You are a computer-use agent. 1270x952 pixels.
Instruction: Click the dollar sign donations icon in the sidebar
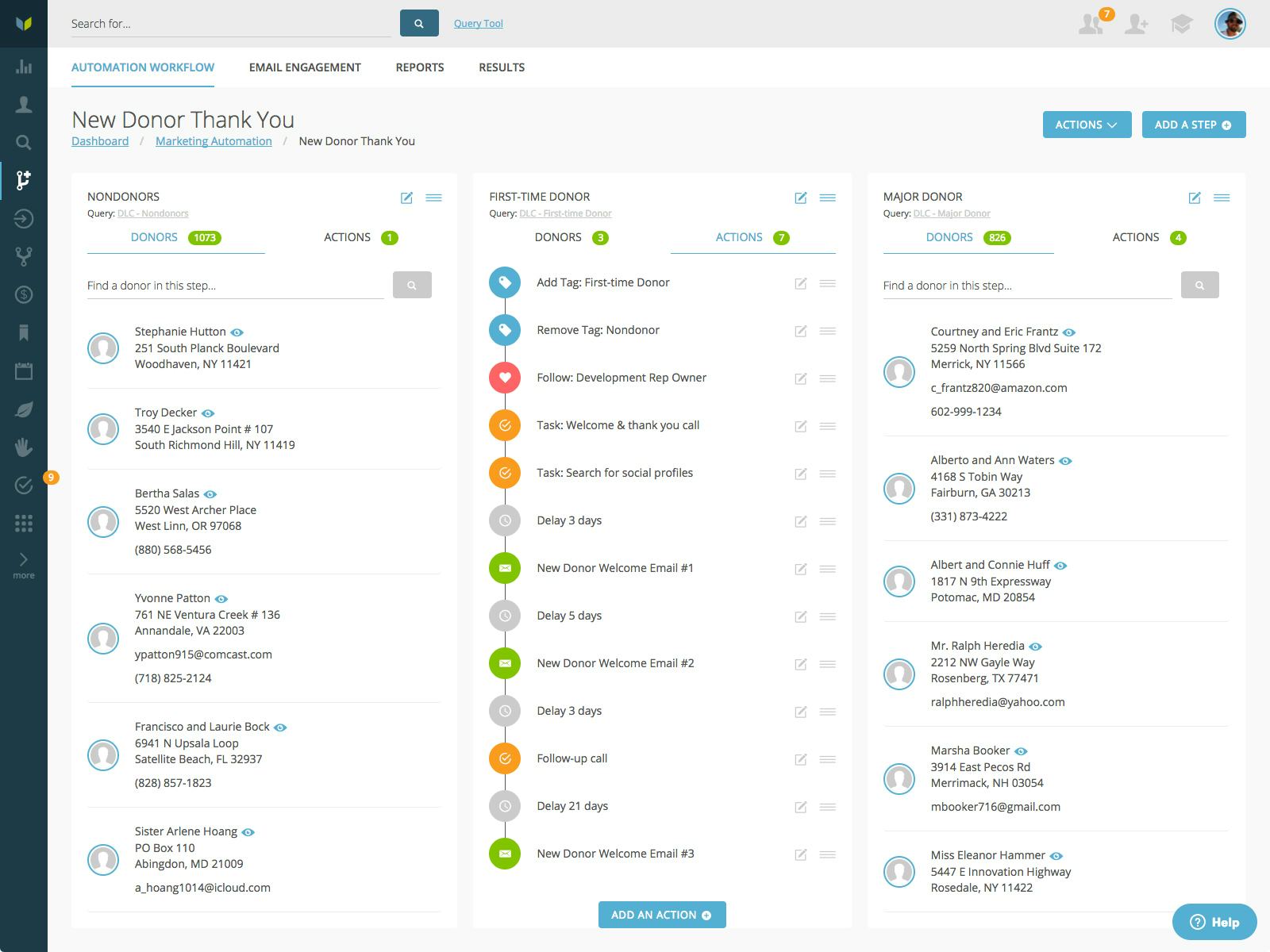[x=24, y=294]
